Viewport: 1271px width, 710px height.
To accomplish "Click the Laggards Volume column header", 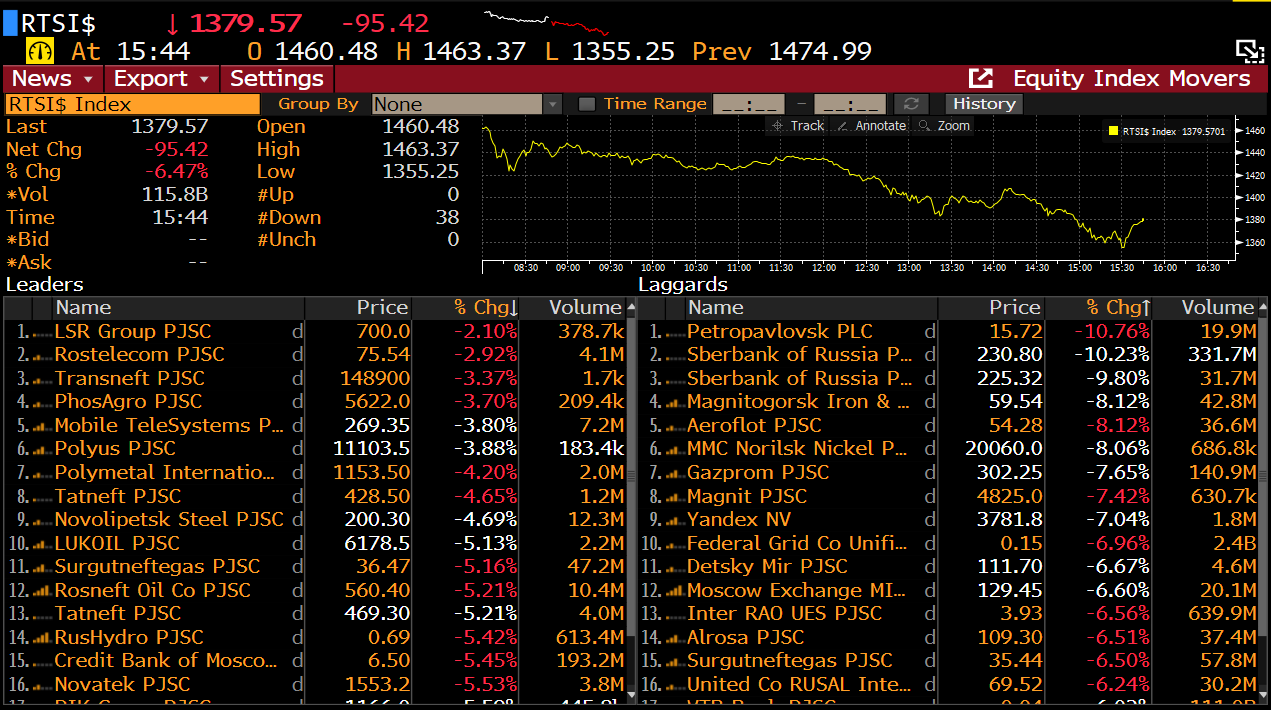I will tap(1206, 308).
